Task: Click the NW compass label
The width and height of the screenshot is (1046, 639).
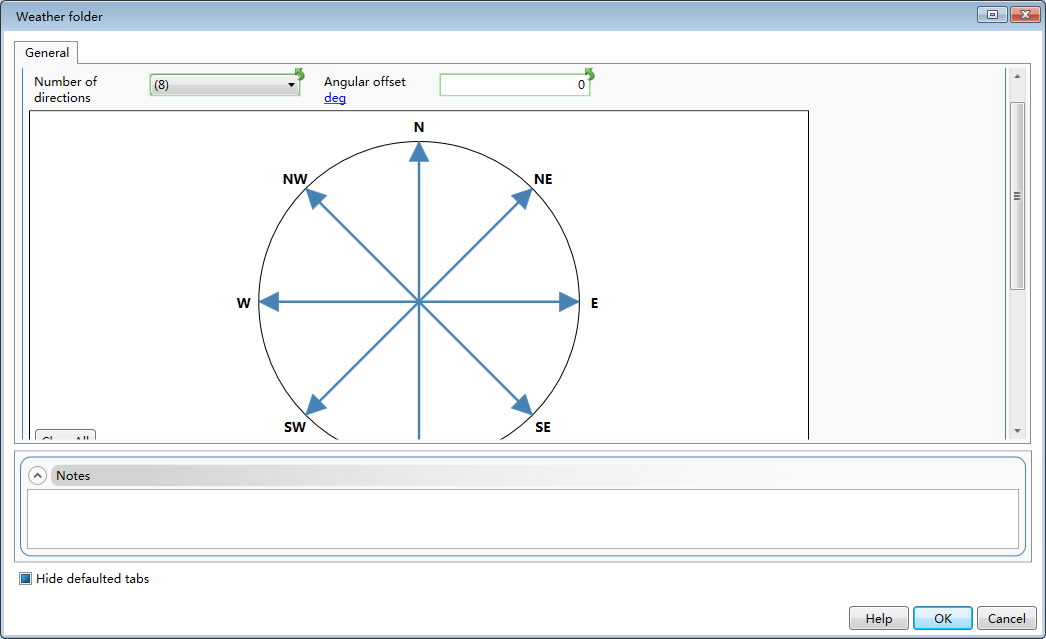Action: coord(295,179)
